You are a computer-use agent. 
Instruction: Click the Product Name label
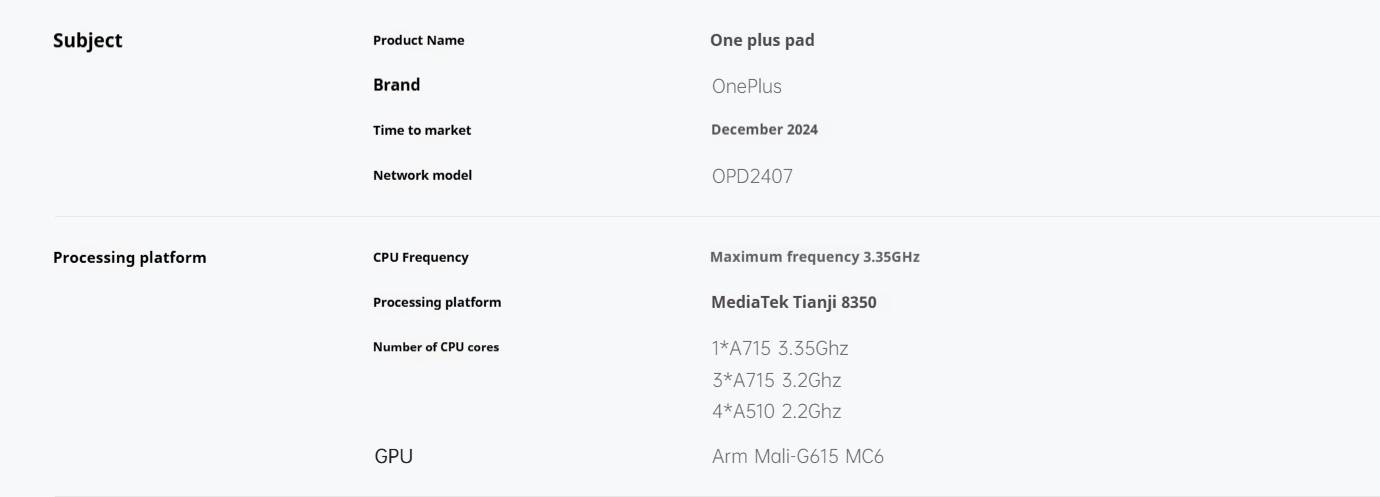pos(418,41)
